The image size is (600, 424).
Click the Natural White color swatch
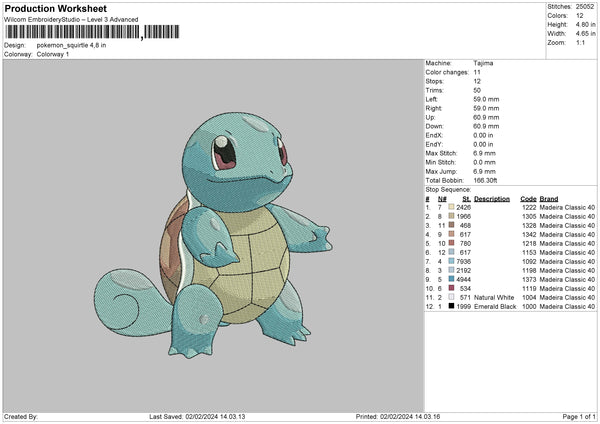tap(452, 297)
